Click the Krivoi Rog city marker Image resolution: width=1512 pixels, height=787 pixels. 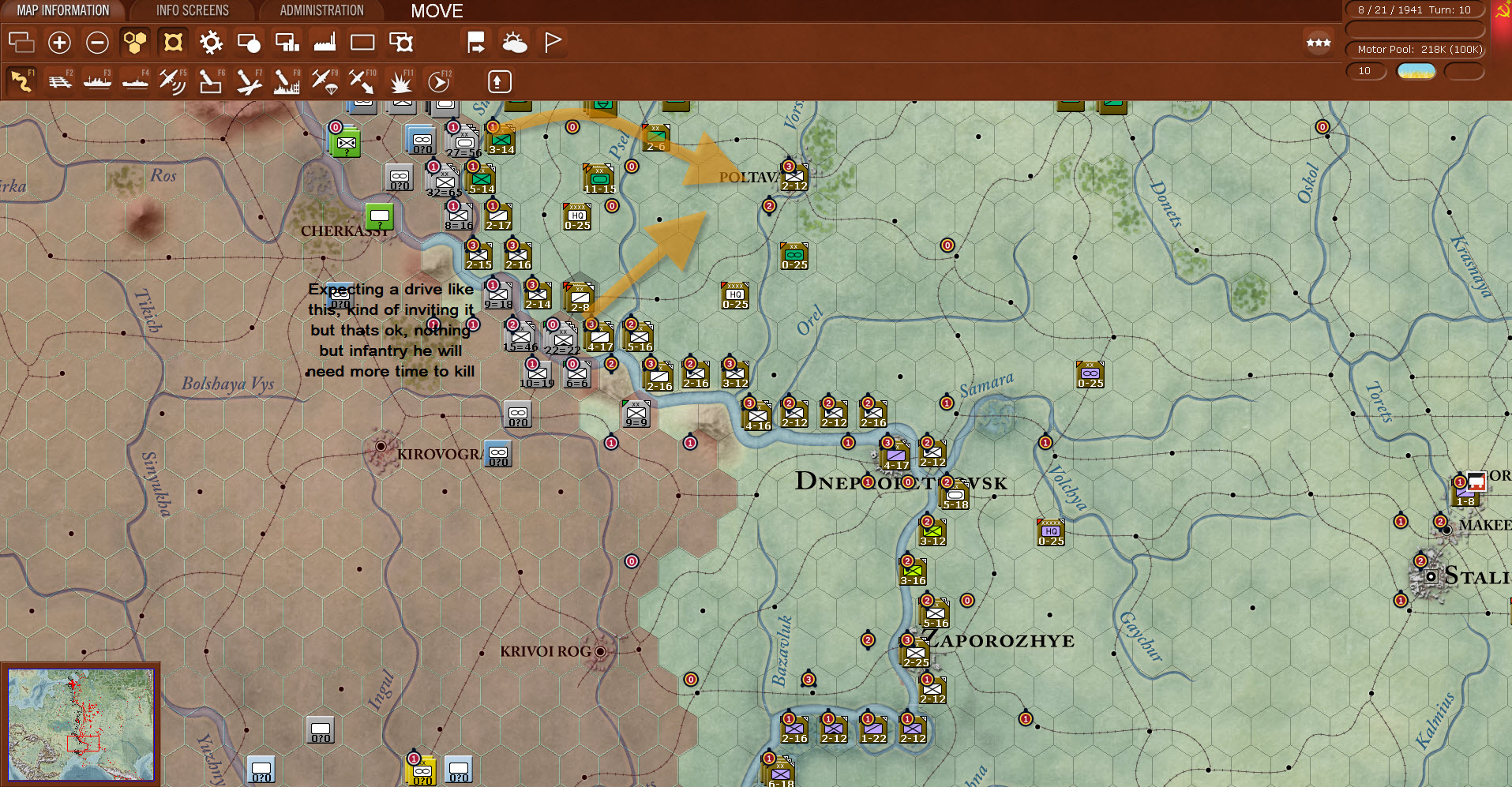click(600, 651)
